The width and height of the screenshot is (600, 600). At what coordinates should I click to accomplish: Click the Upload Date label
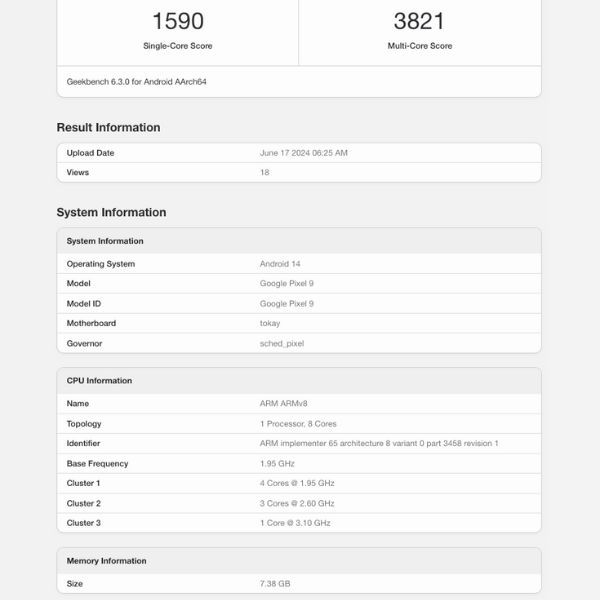(x=90, y=153)
